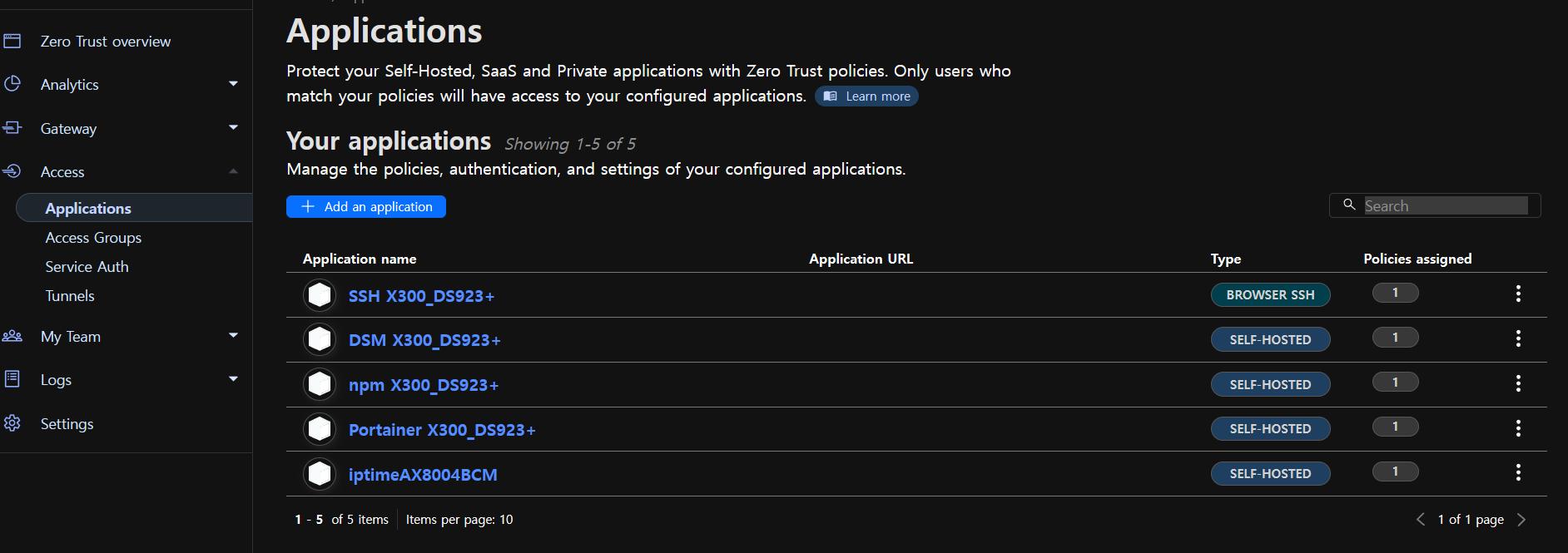Open the three-dot menu for SSH X300_DS923+

click(x=1518, y=294)
